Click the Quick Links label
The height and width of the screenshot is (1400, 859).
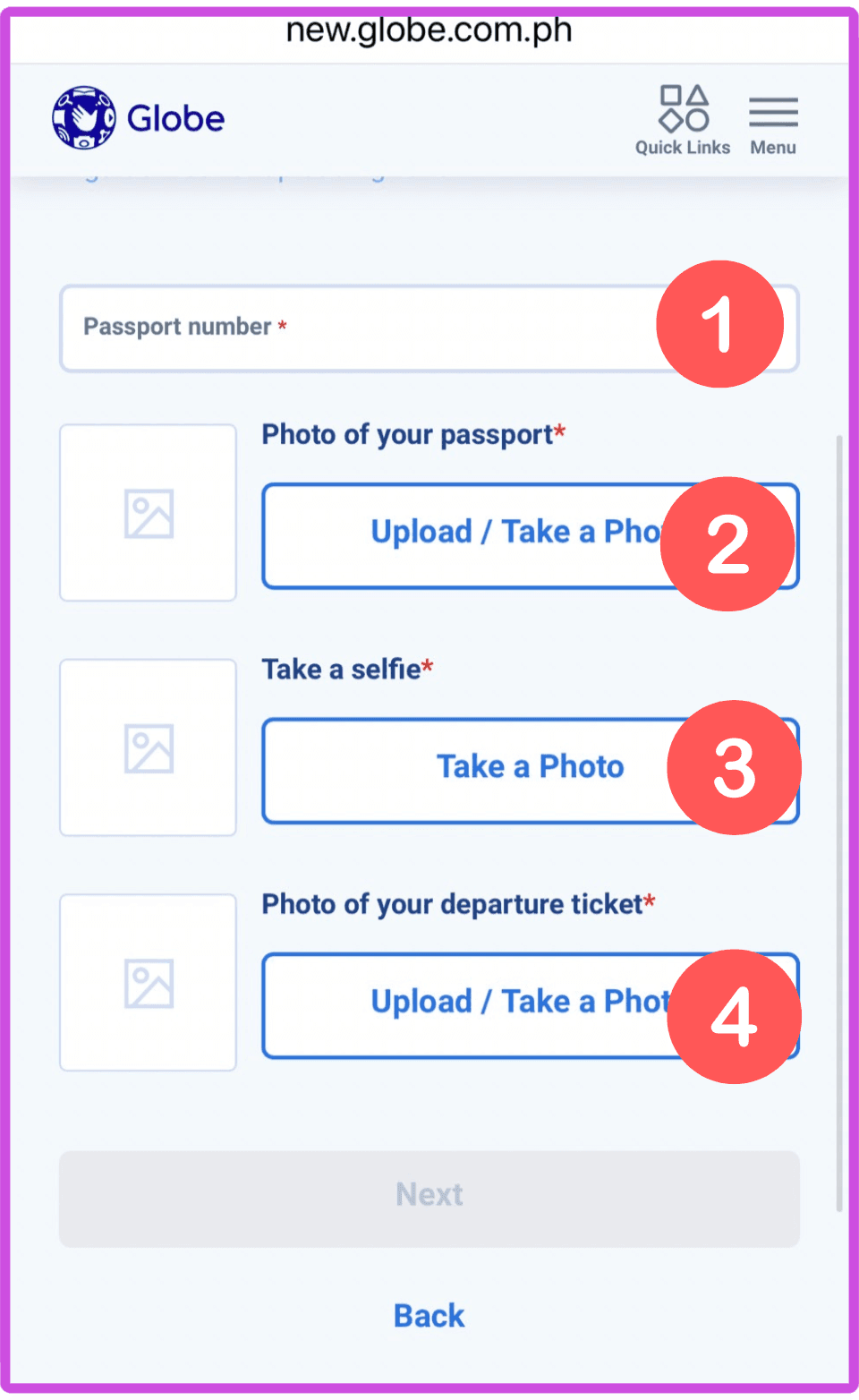pos(683,148)
